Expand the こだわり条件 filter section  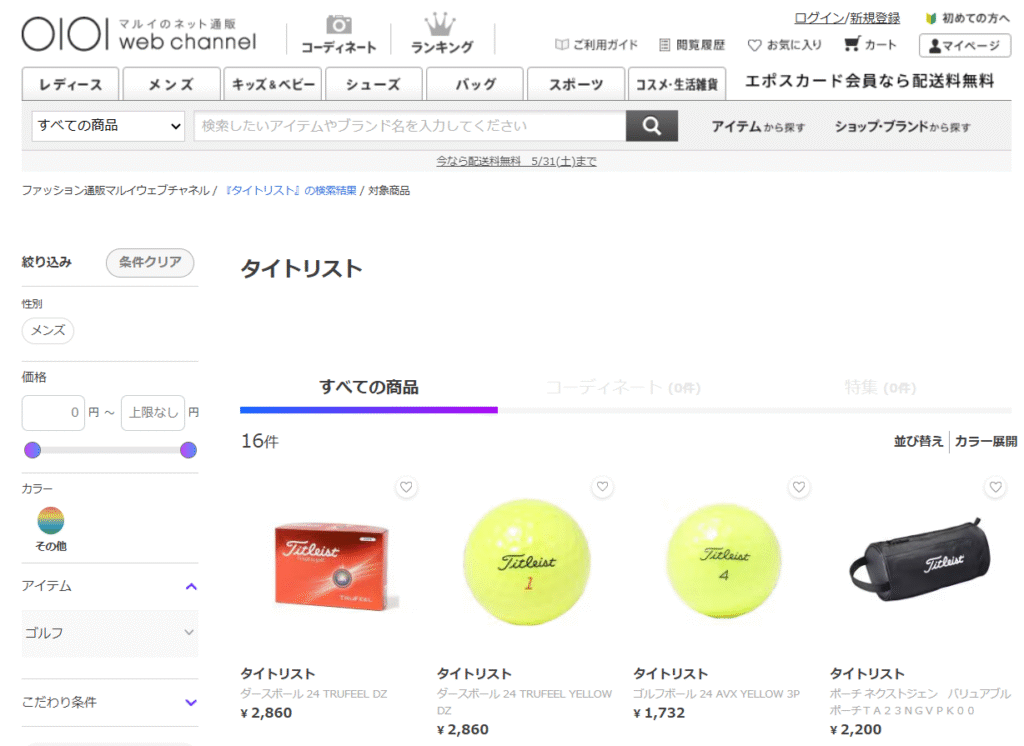[110, 702]
